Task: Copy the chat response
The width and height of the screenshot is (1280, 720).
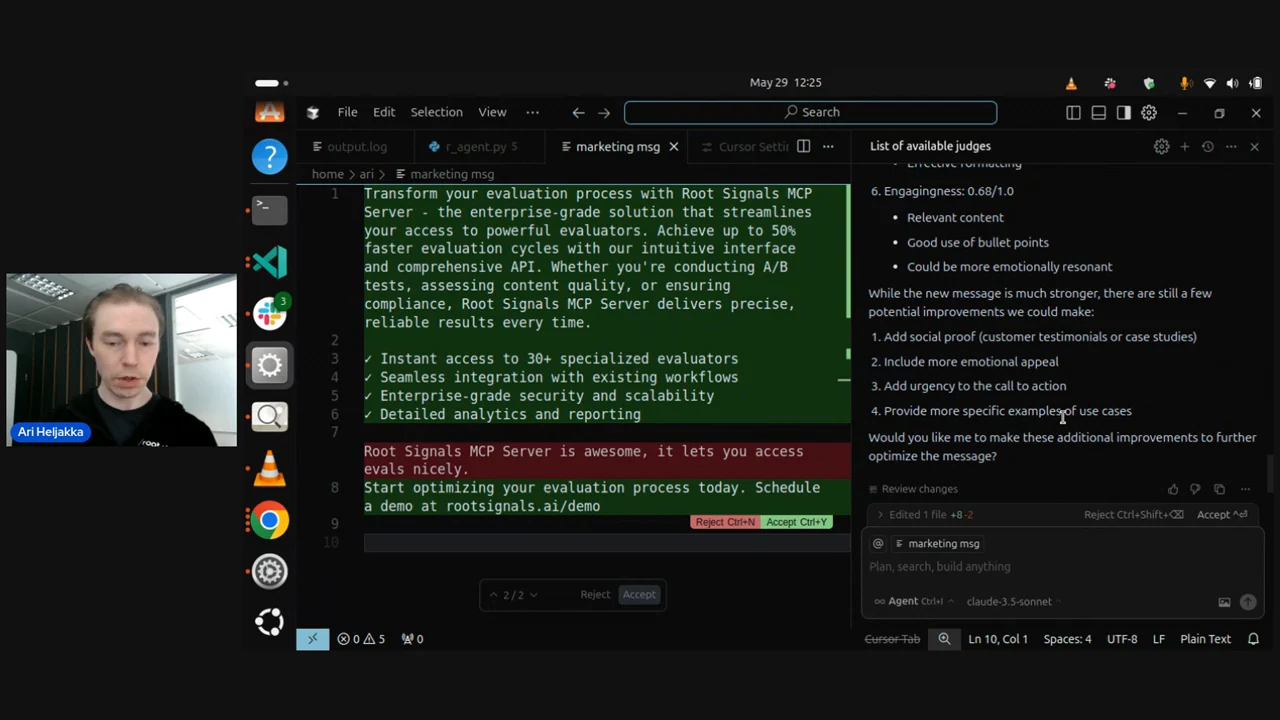Action: point(1219,489)
